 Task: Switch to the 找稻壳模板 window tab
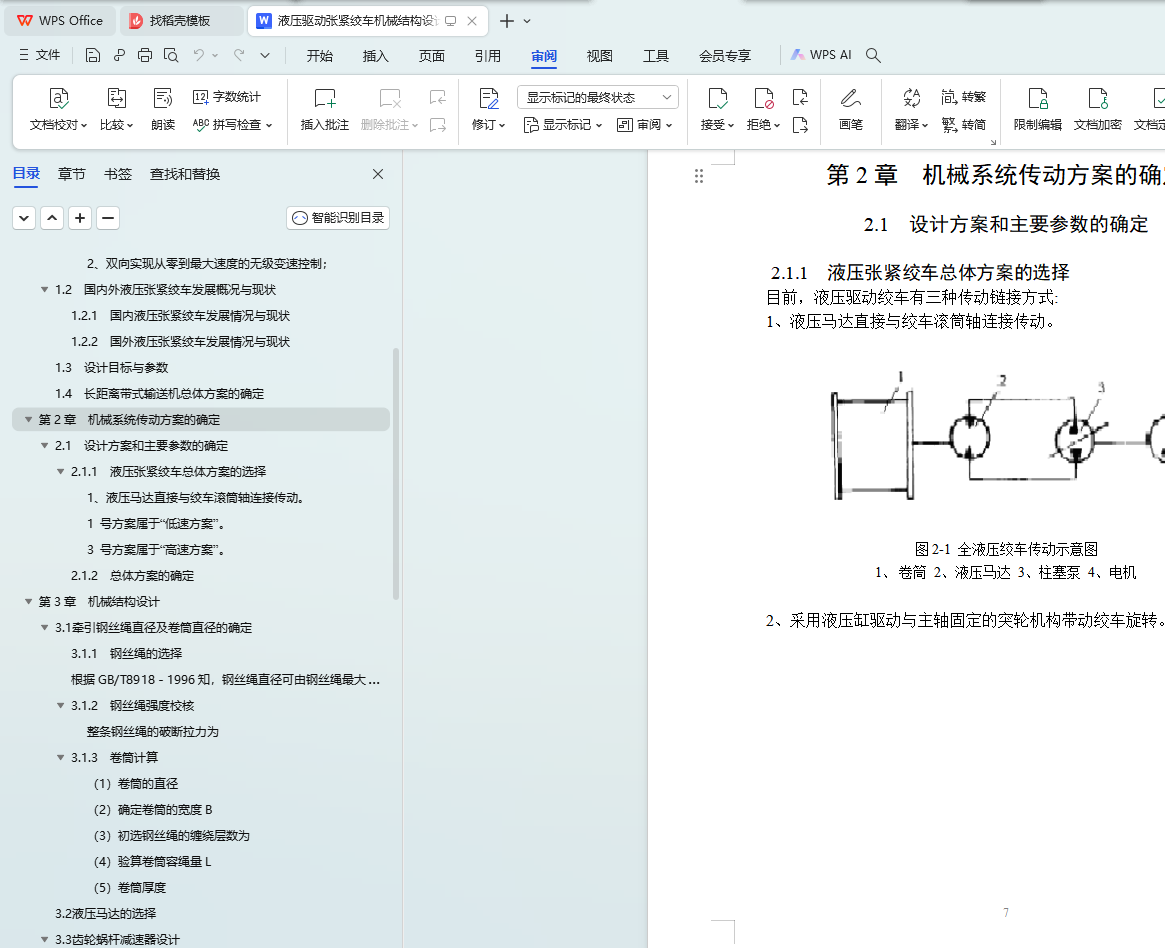(x=181, y=21)
